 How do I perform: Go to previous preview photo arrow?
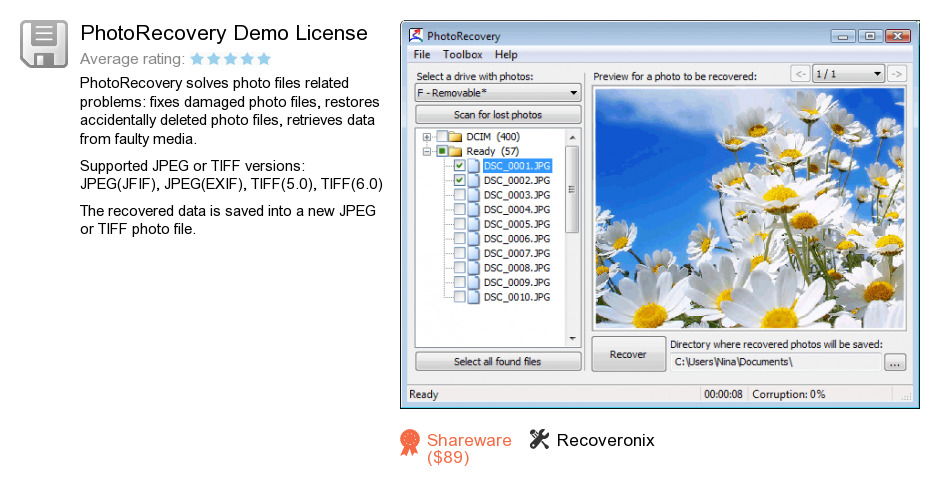[x=800, y=74]
